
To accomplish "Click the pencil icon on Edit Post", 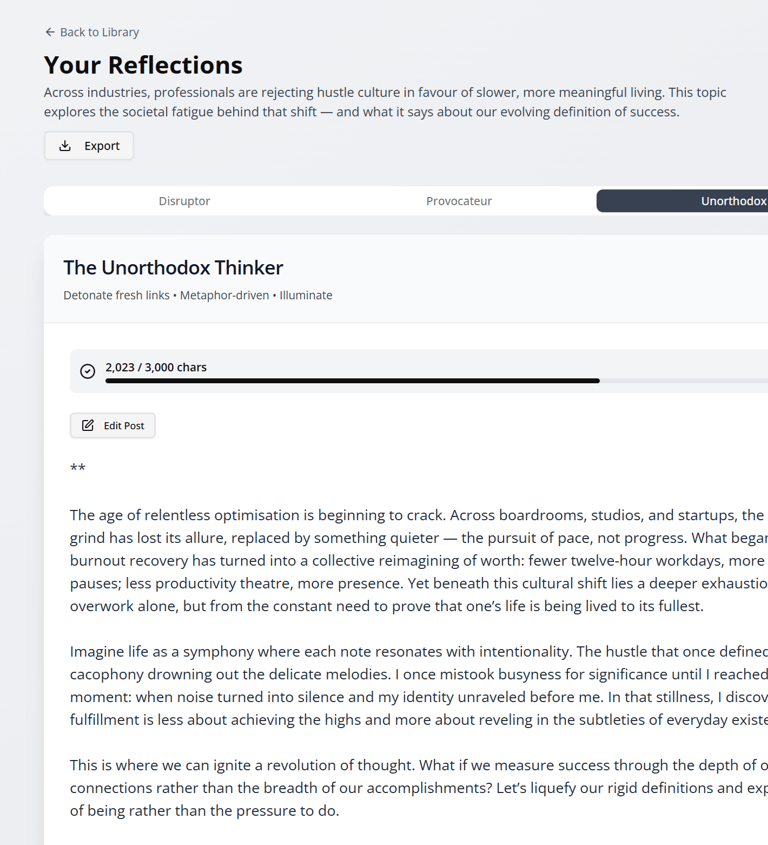I will click(88, 426).
